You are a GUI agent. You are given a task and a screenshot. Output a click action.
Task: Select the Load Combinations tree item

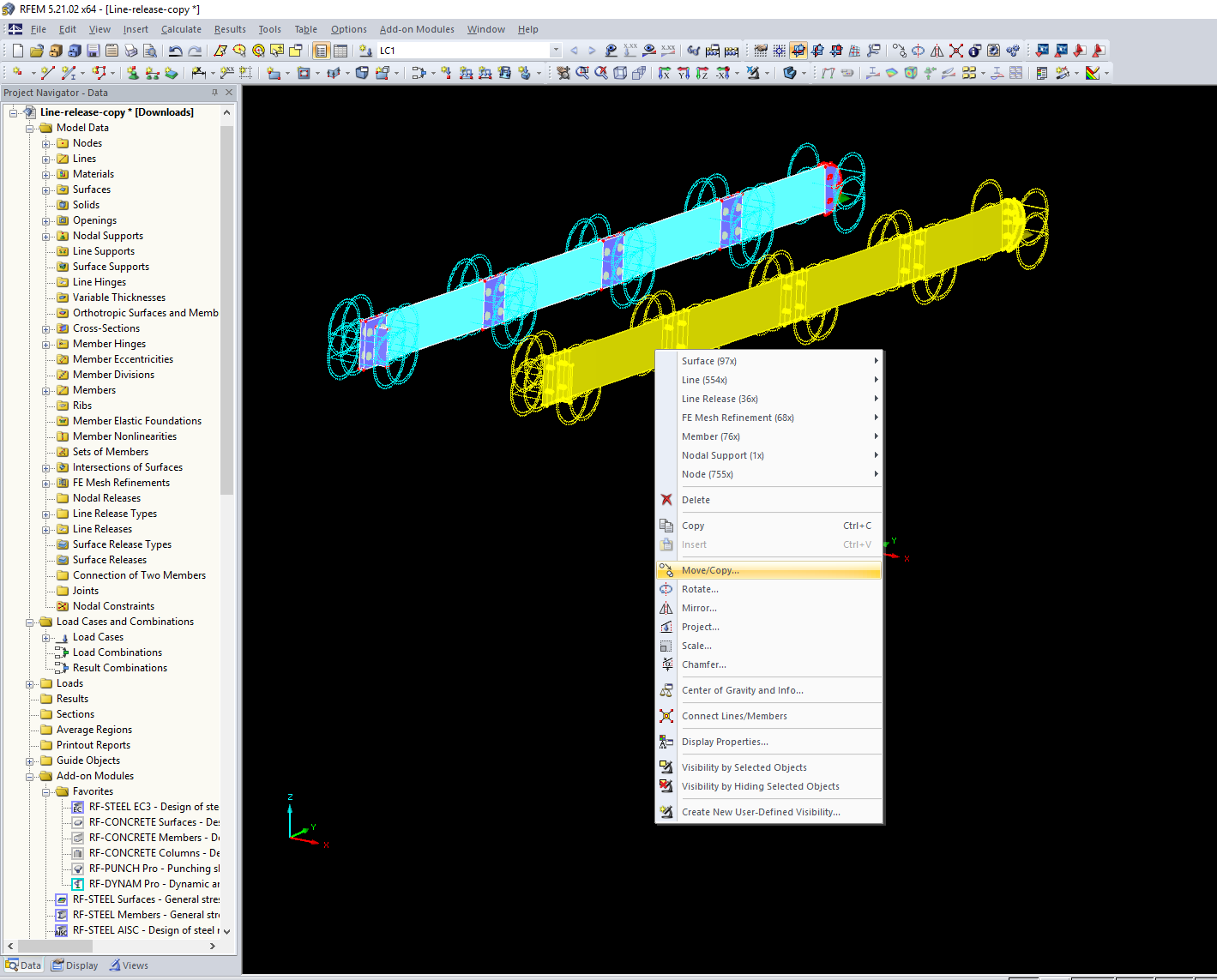[x=117, y=652]
